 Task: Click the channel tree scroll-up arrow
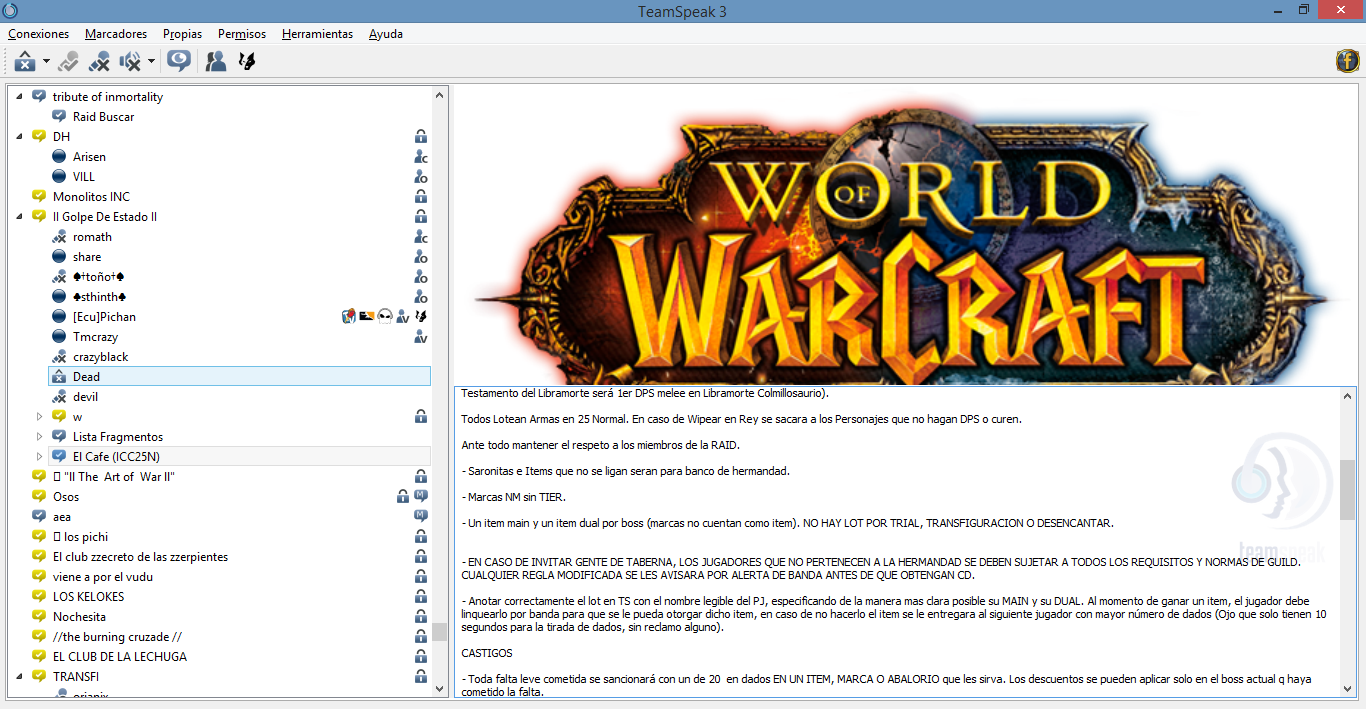[440, 94]
